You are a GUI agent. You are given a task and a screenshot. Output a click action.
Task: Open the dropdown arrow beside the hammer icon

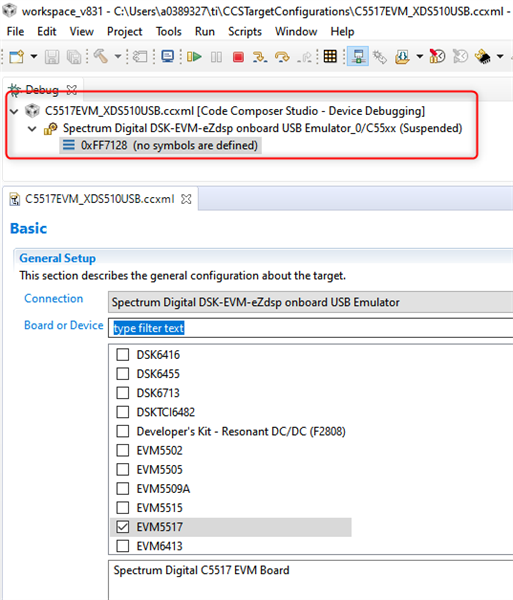point(118,57)
